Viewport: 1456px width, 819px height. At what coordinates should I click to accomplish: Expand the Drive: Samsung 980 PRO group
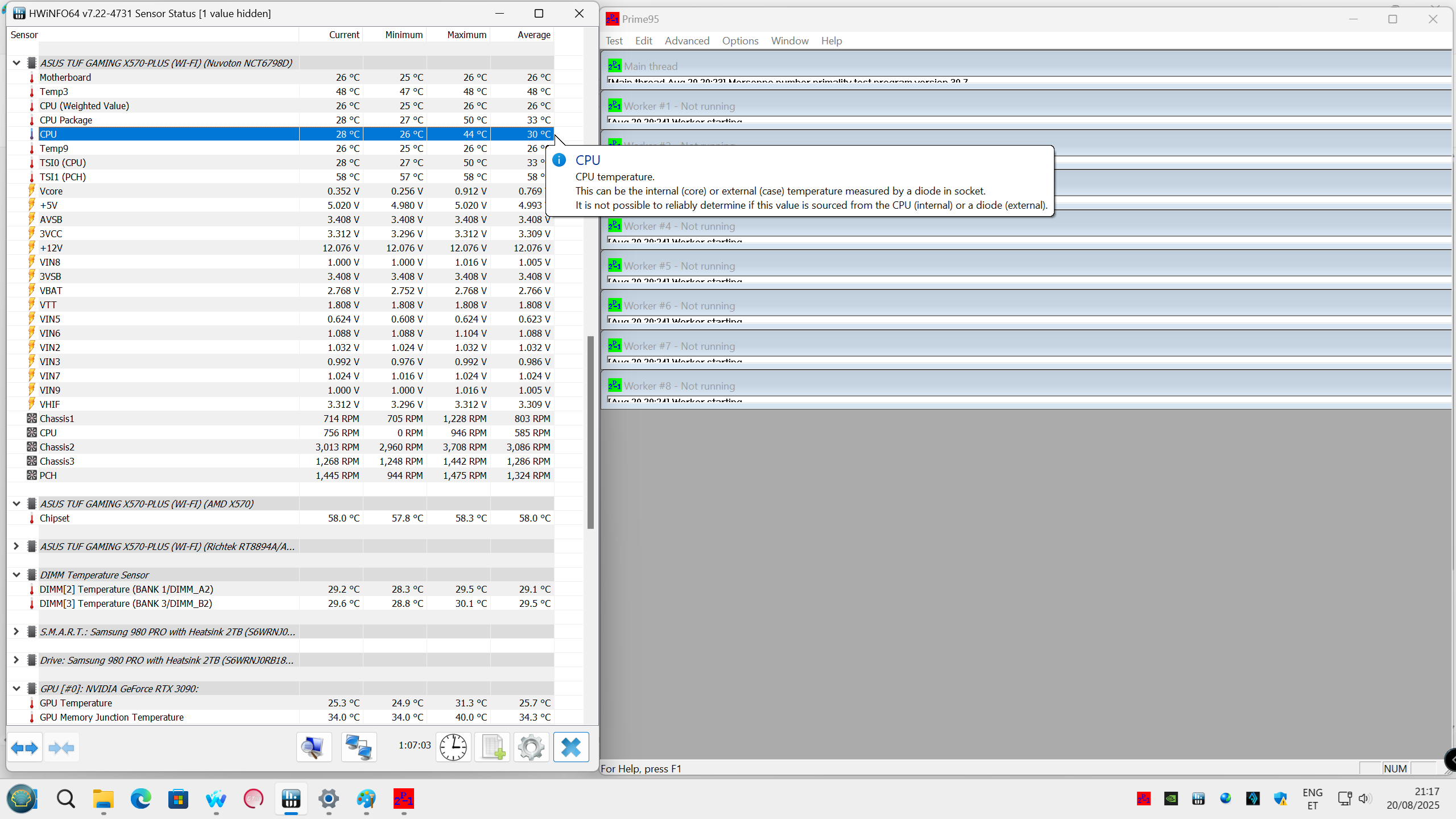pos(16,660)
